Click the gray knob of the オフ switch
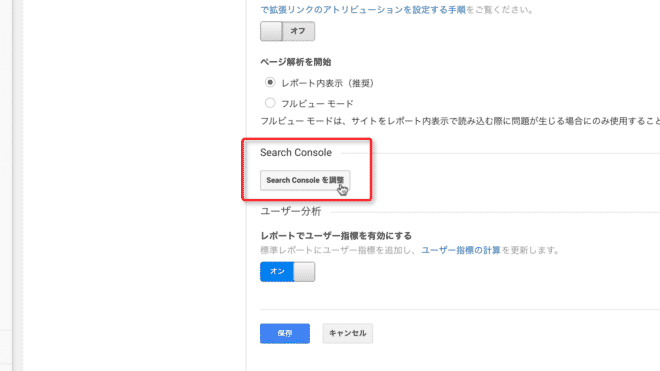This screenshot has width=660, height=371. pos(271,31)
